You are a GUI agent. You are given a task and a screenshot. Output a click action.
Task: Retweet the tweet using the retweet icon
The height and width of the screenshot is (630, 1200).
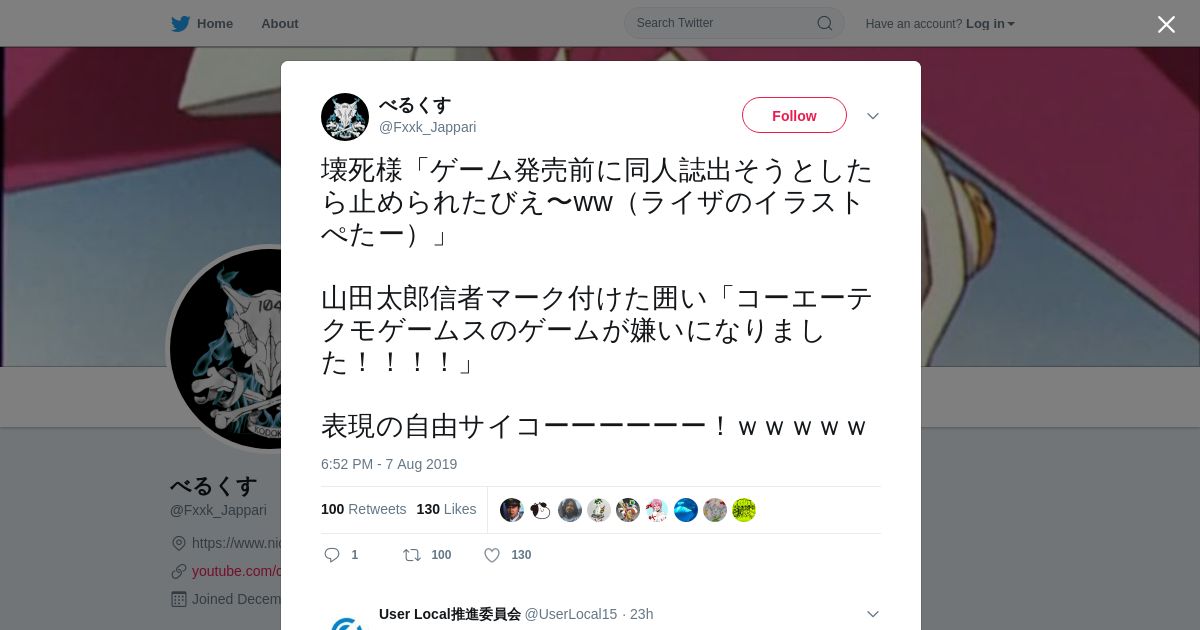click(x=411, y=555)
